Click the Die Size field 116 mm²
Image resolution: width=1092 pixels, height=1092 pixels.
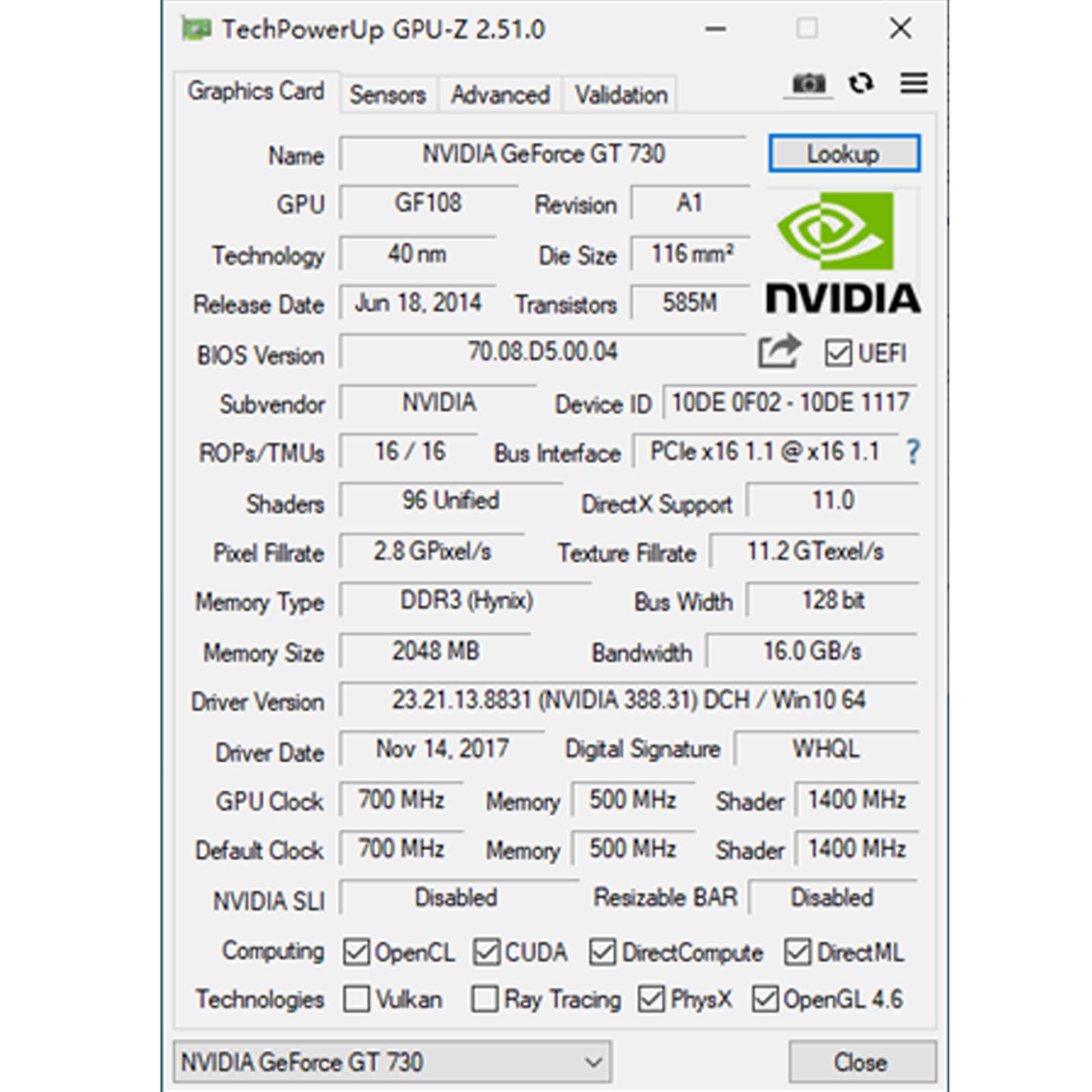[x=690, y=254]
